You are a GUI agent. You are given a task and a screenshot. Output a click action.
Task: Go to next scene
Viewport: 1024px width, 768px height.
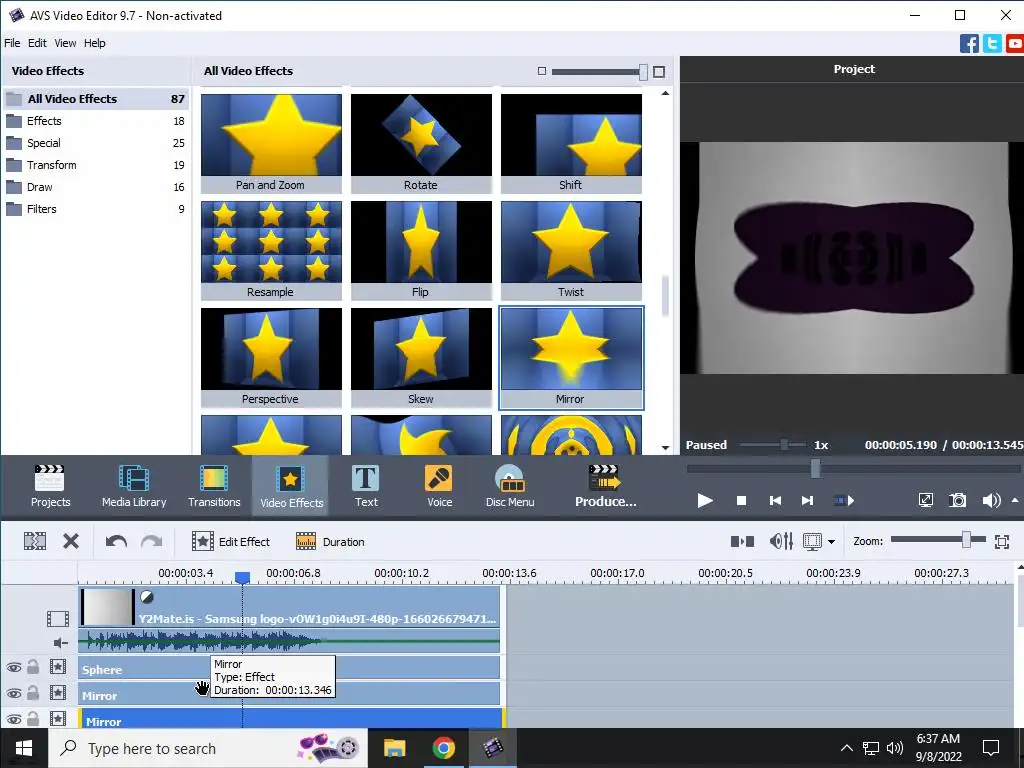844,501
